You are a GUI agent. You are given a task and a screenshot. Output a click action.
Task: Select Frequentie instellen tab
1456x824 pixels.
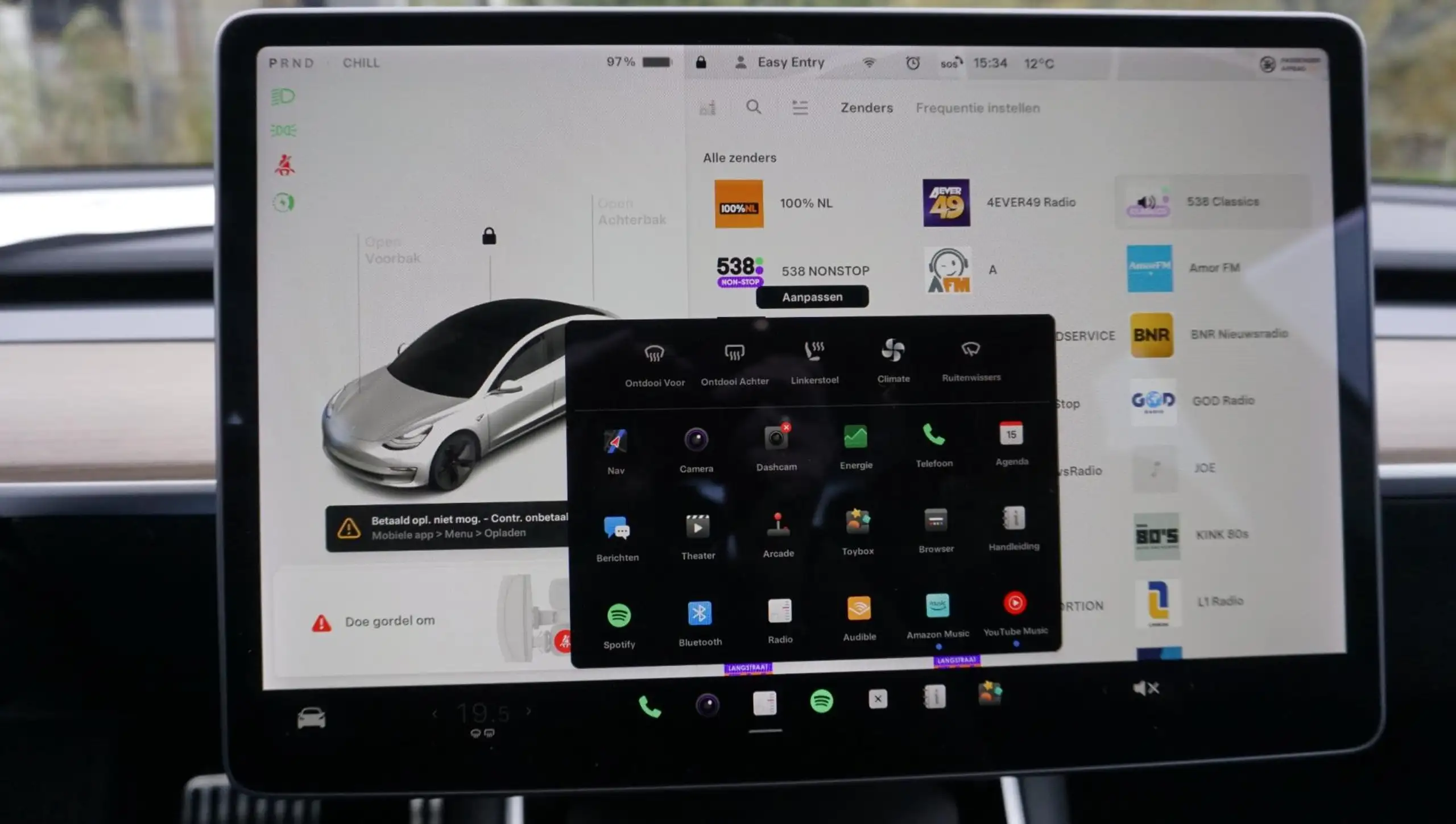[x=977, y=107]
